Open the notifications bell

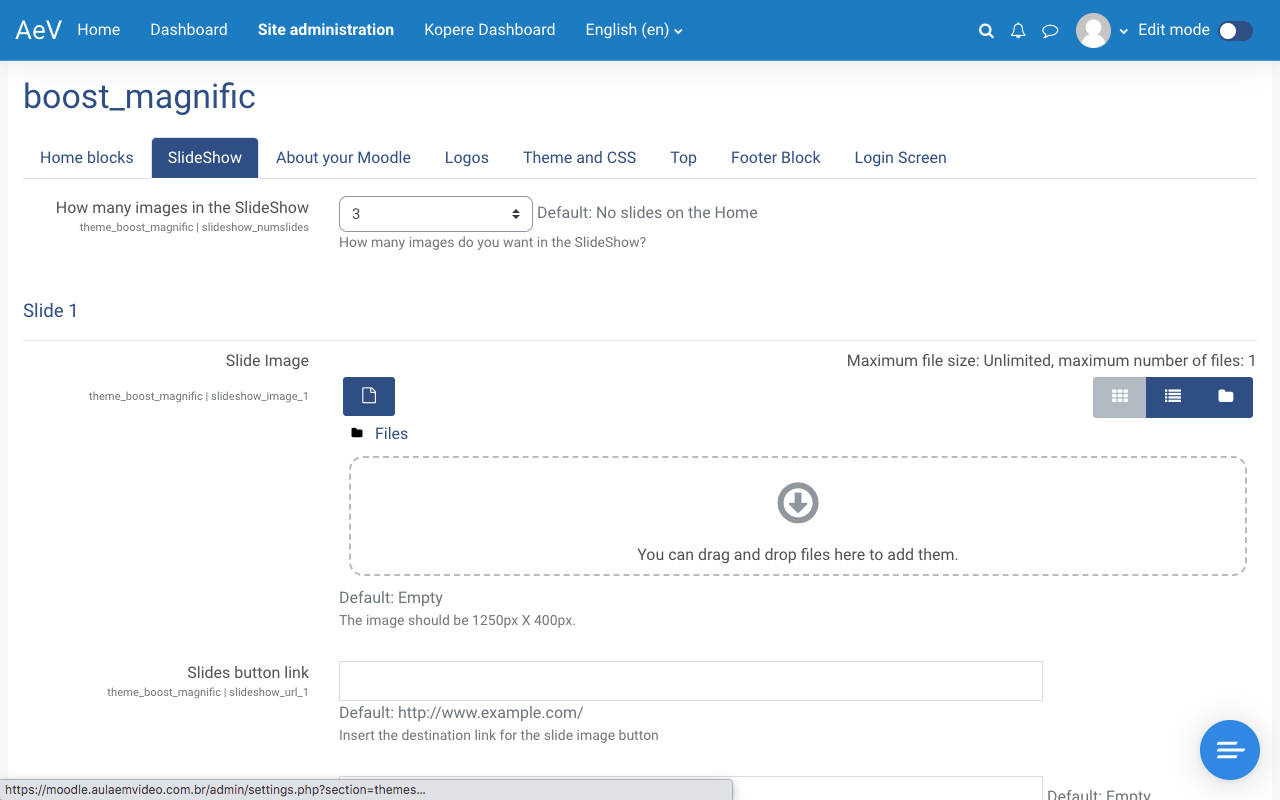(x=1018, y=31)
